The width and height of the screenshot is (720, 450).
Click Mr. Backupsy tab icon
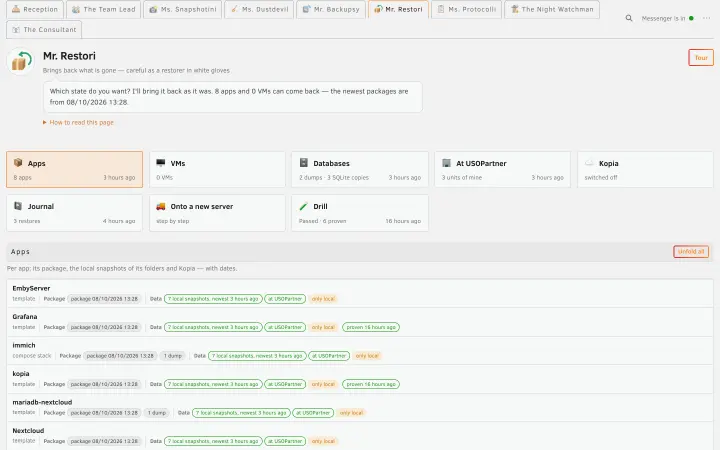[306, 9]
